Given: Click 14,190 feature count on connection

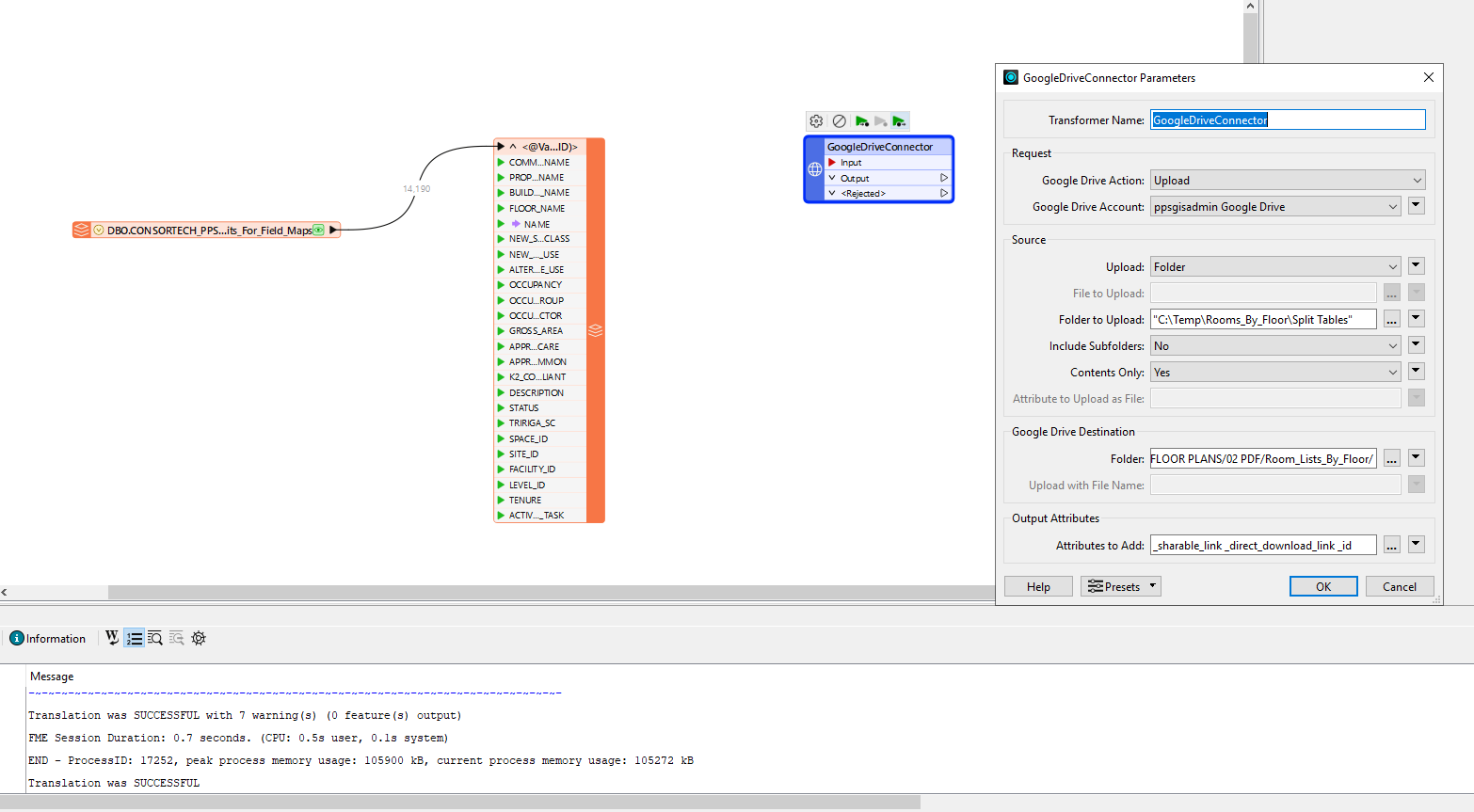Looking at the screenshot, I should coord(416,189).
